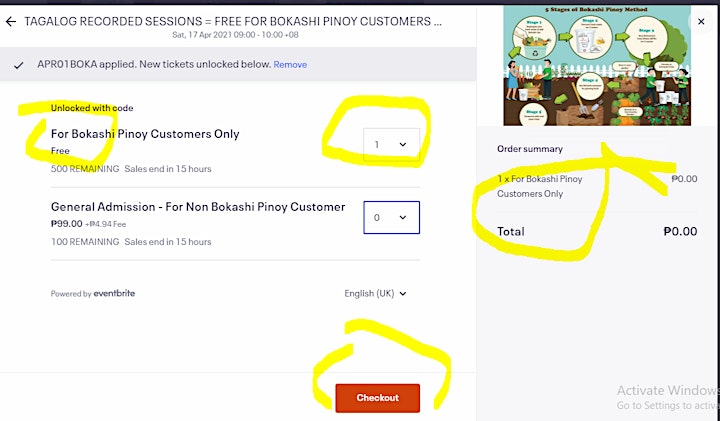Click the Activate Windows watermark text
This screenshot has height=421, width=720.
point(668,391)
